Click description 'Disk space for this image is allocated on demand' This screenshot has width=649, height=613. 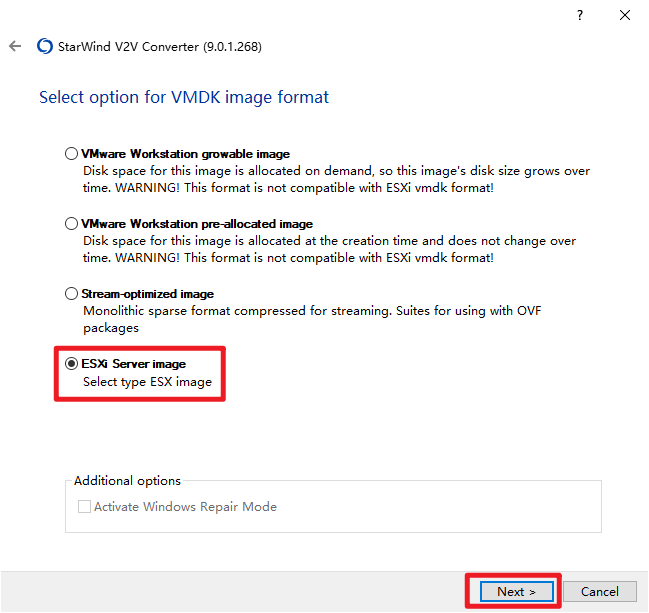tap(336, 179)
